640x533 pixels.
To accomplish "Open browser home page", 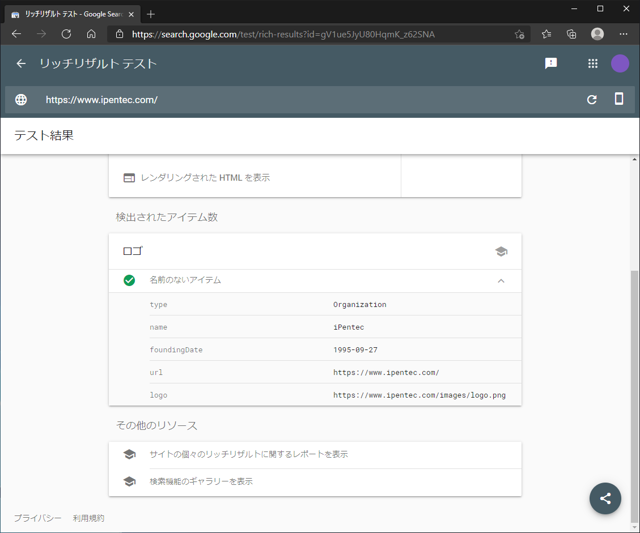I will pos(91,34).
